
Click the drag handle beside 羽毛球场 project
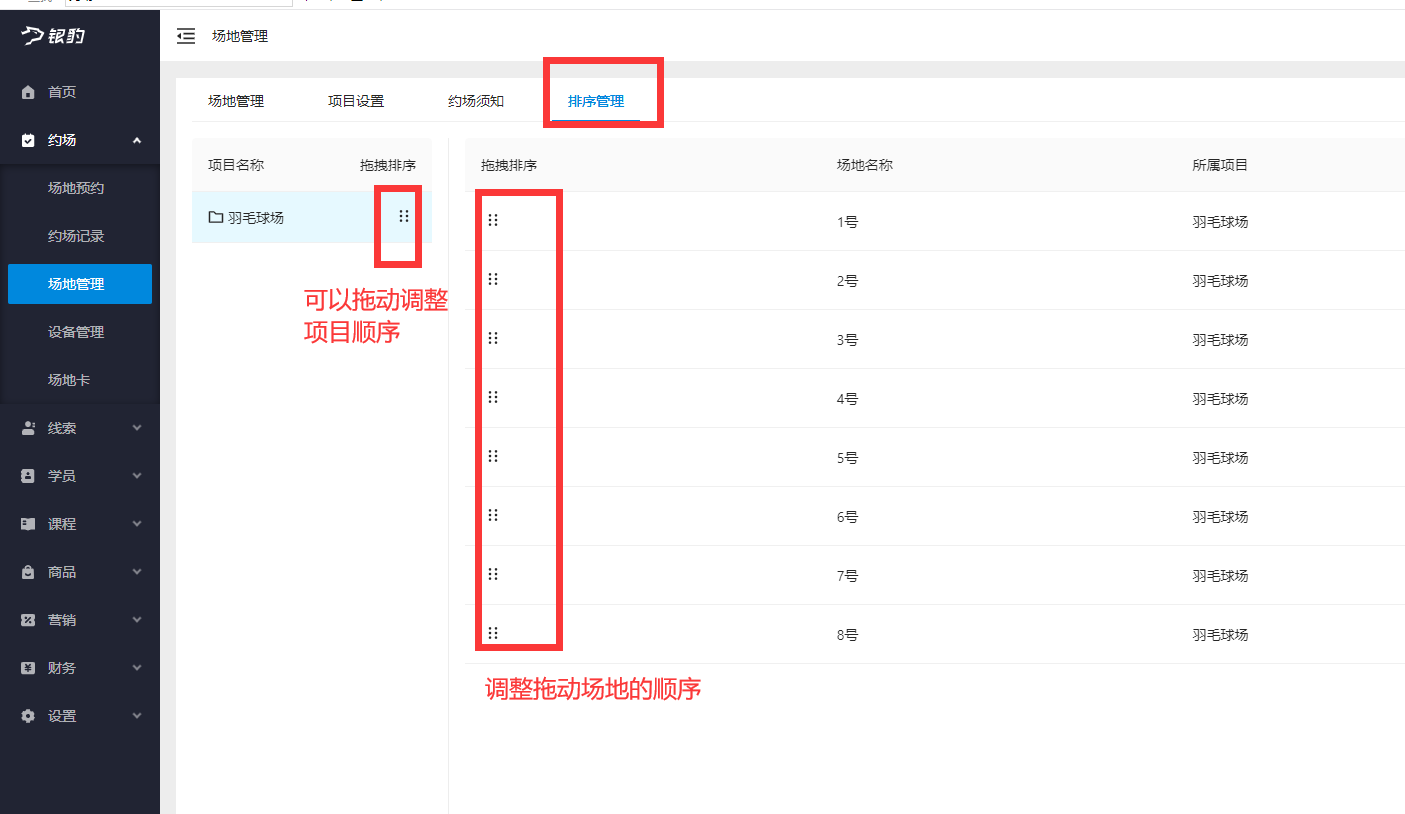point(403,215)
